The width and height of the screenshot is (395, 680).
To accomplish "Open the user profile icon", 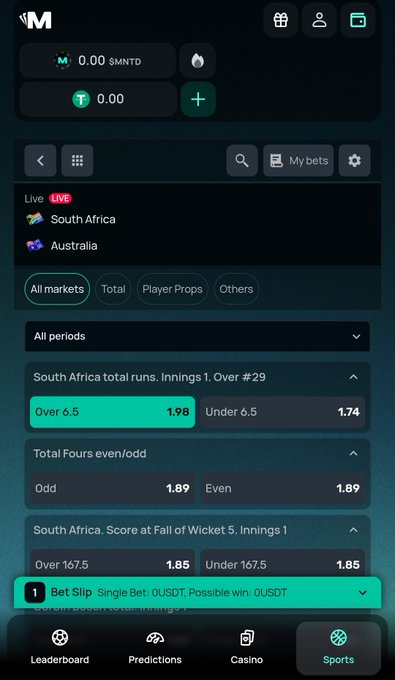I will click(319, 20).
